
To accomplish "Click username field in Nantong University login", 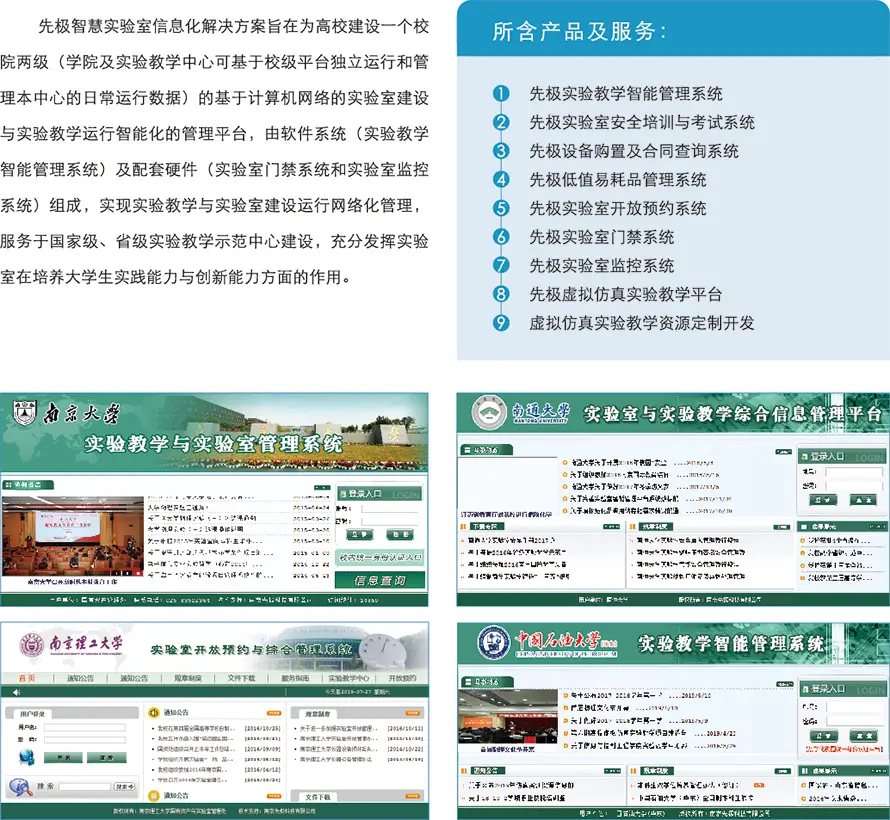I will 854,472.
